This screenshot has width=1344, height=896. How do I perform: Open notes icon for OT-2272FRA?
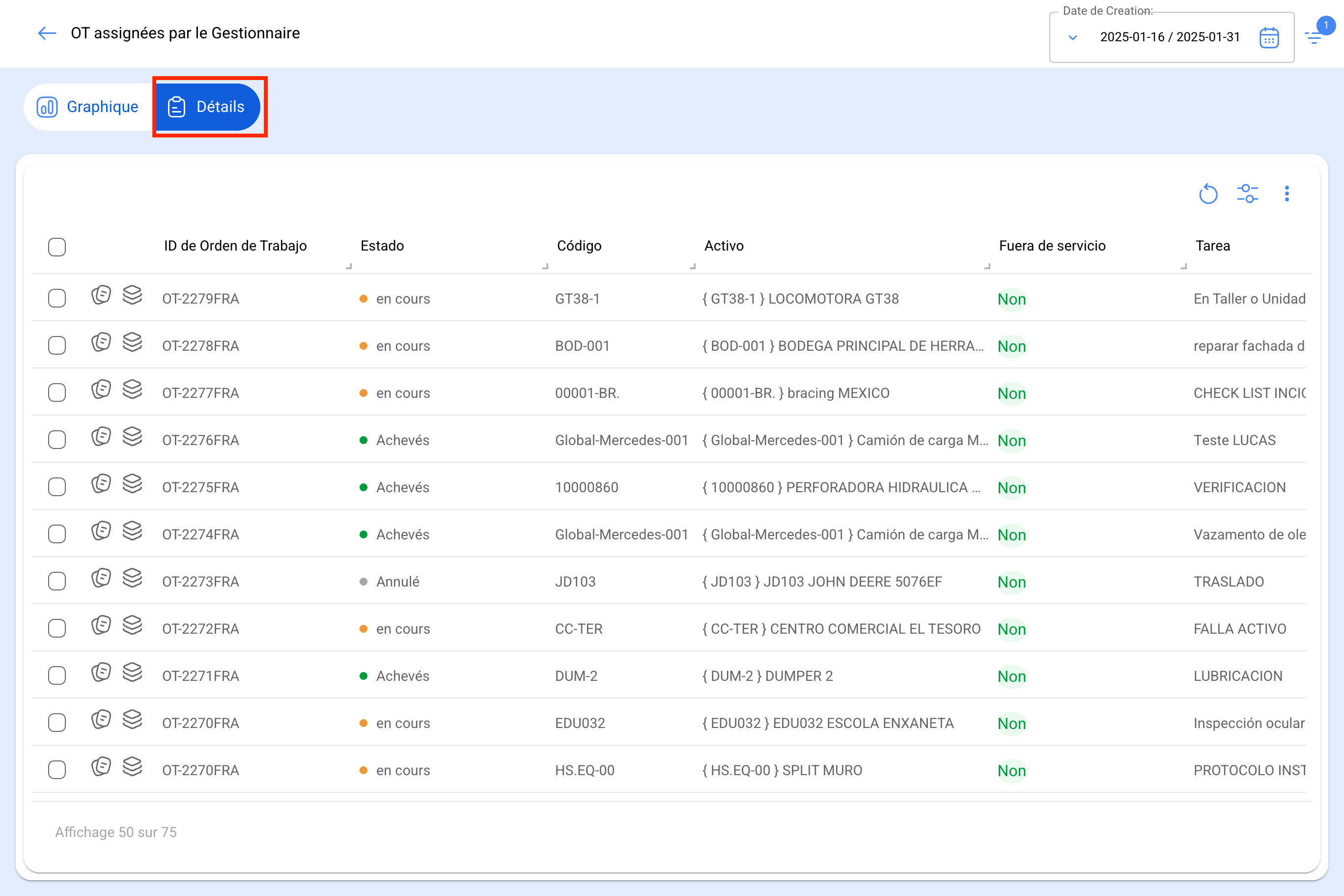(101, 625)
